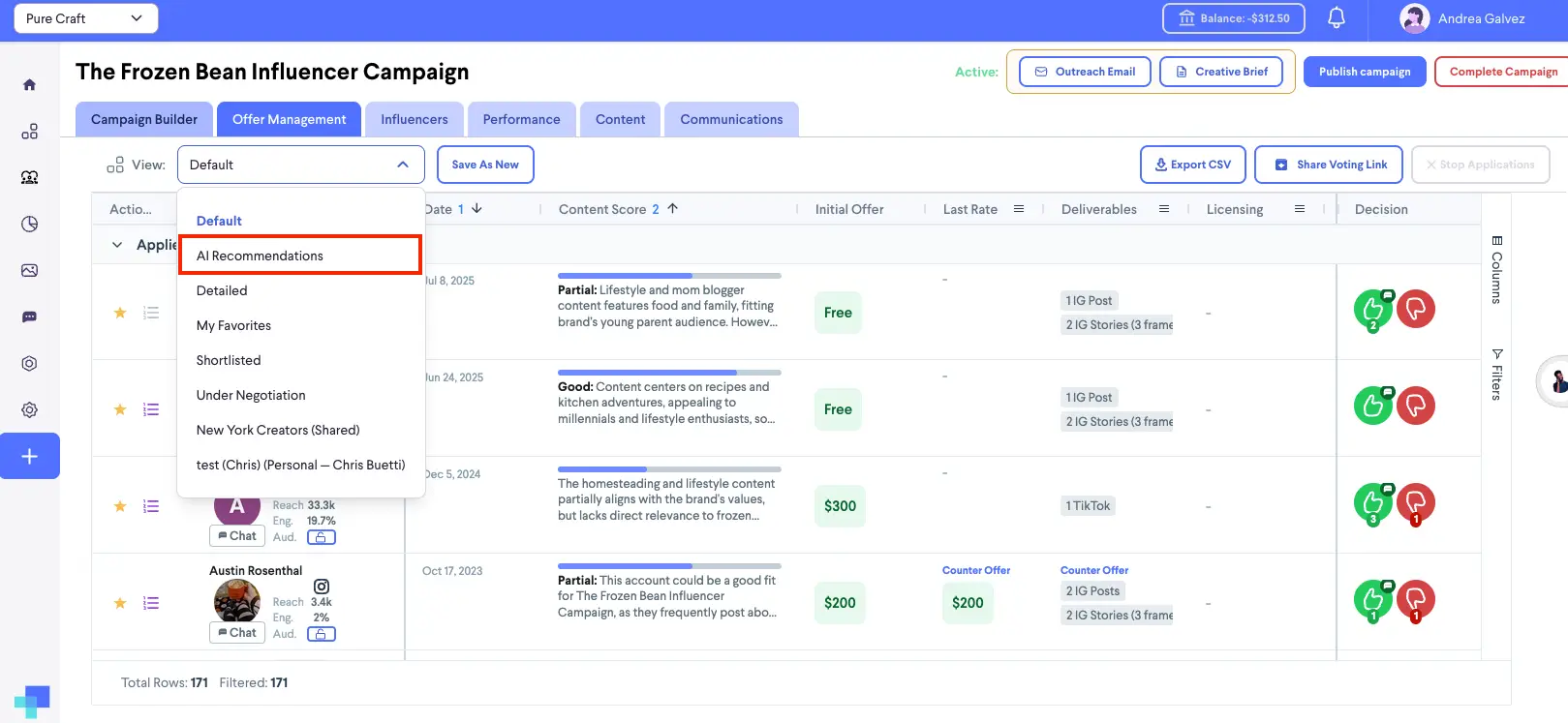Open the settings gear sidebar icon

click(30, 409)
